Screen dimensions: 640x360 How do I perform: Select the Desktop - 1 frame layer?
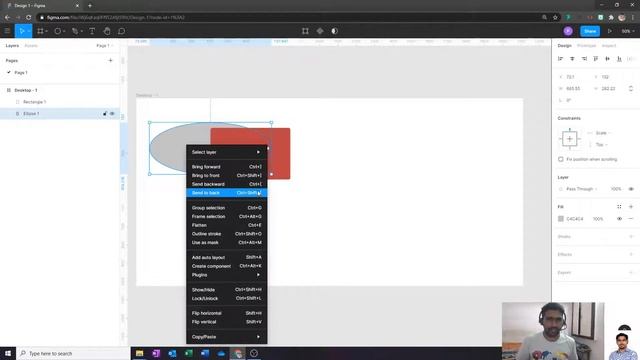60,90
